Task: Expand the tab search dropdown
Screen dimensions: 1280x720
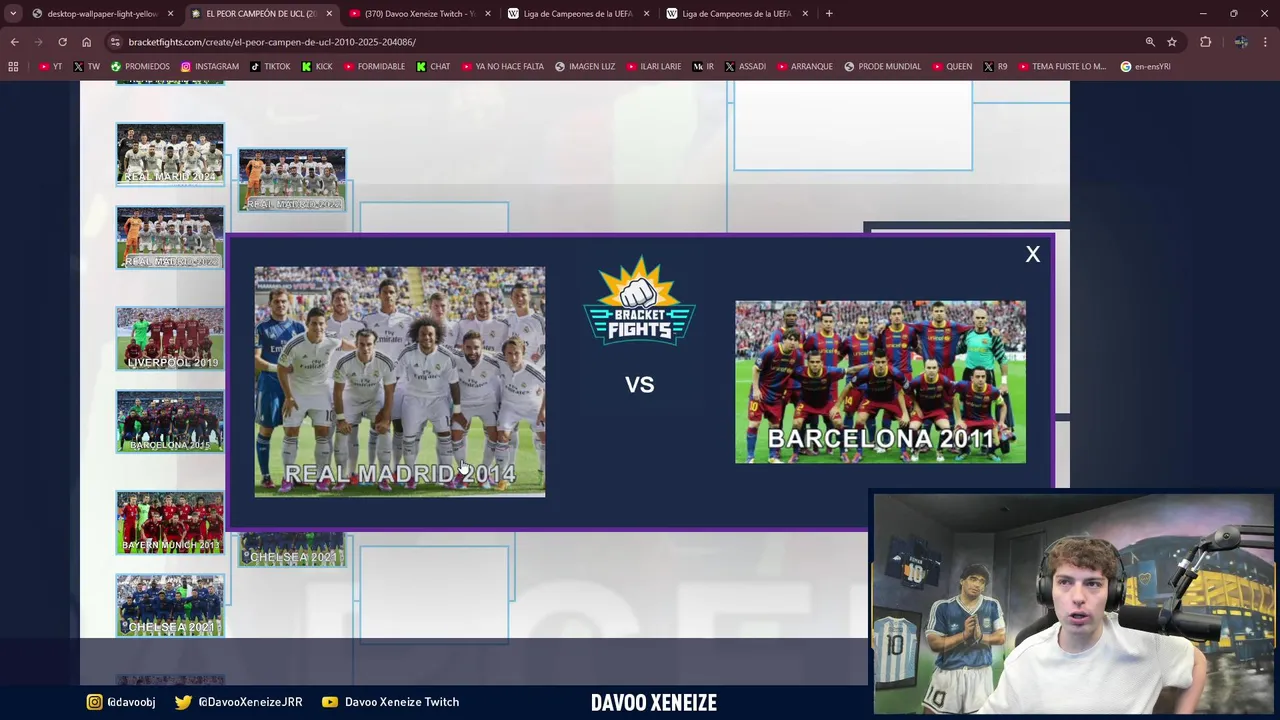Action: (13, 14)
